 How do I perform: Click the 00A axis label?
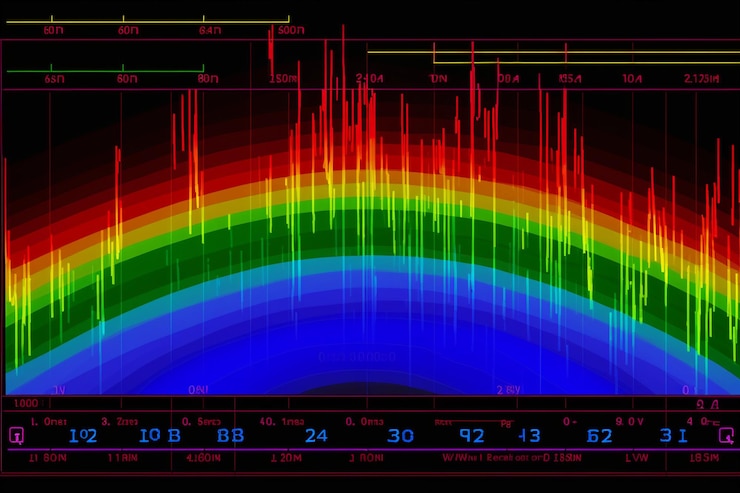click(508, 78)
